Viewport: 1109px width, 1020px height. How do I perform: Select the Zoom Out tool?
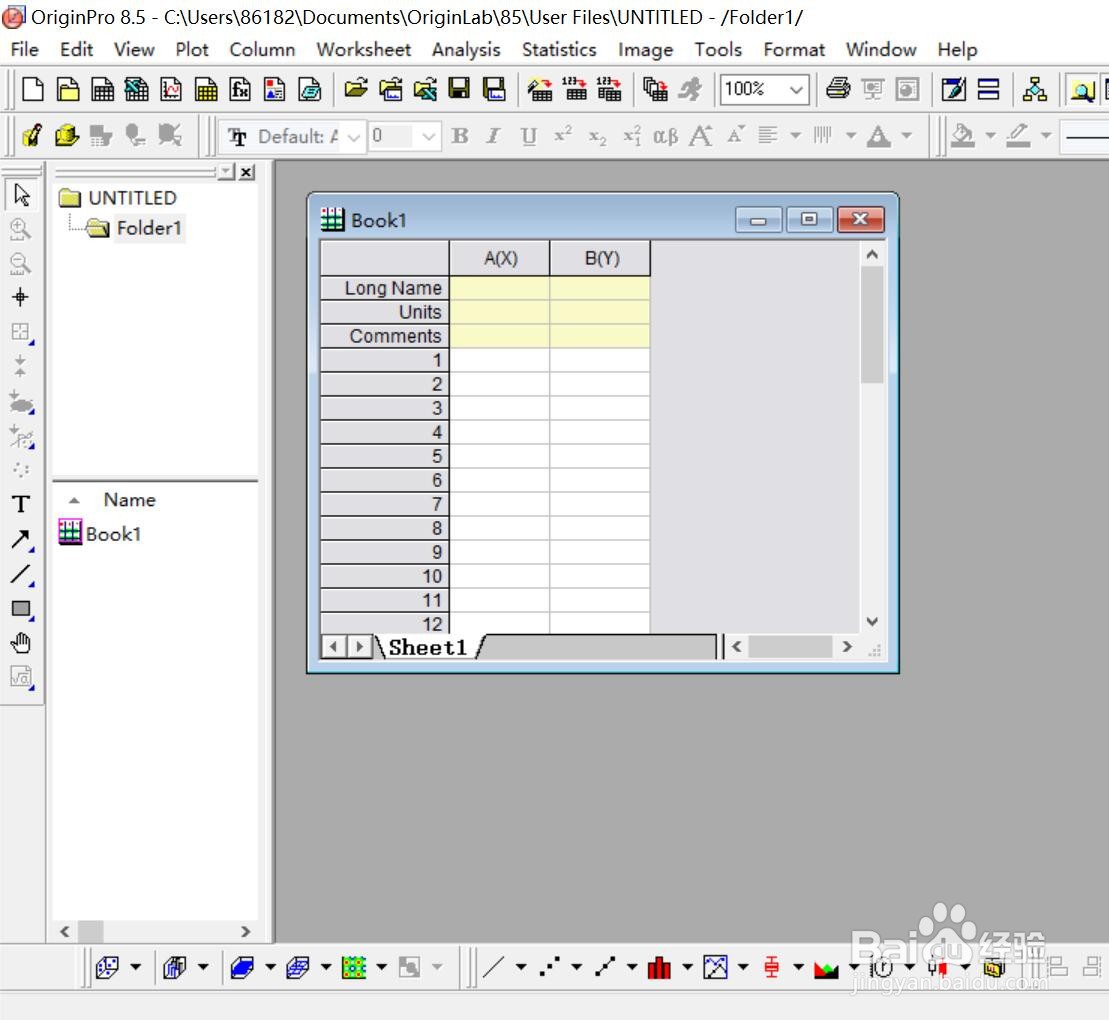(x=21, y=264)
